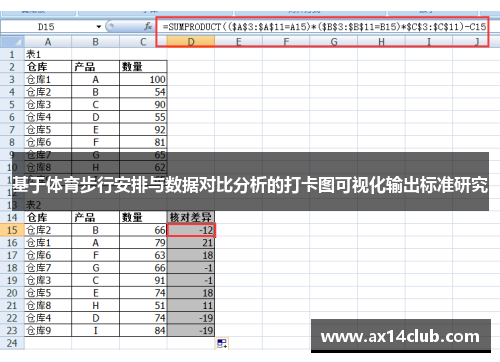Click quantity cell 90

click(x=143, y=104)
